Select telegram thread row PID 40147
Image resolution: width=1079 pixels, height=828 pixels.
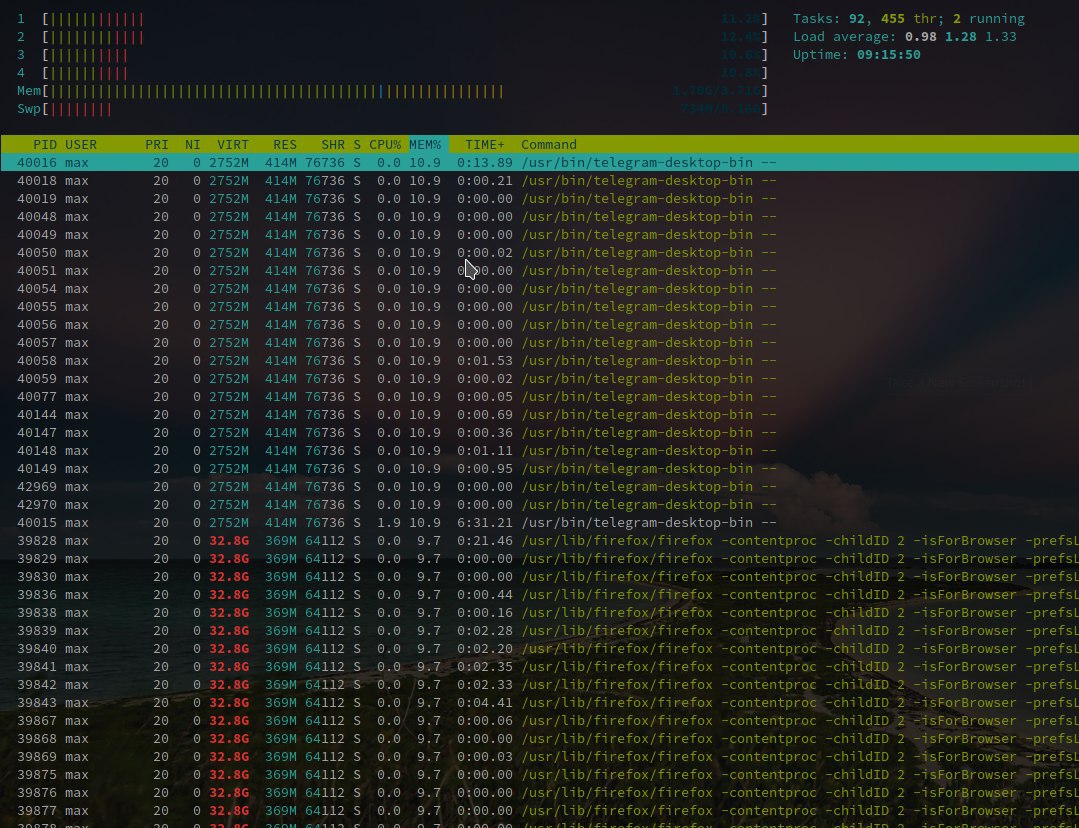540,433
